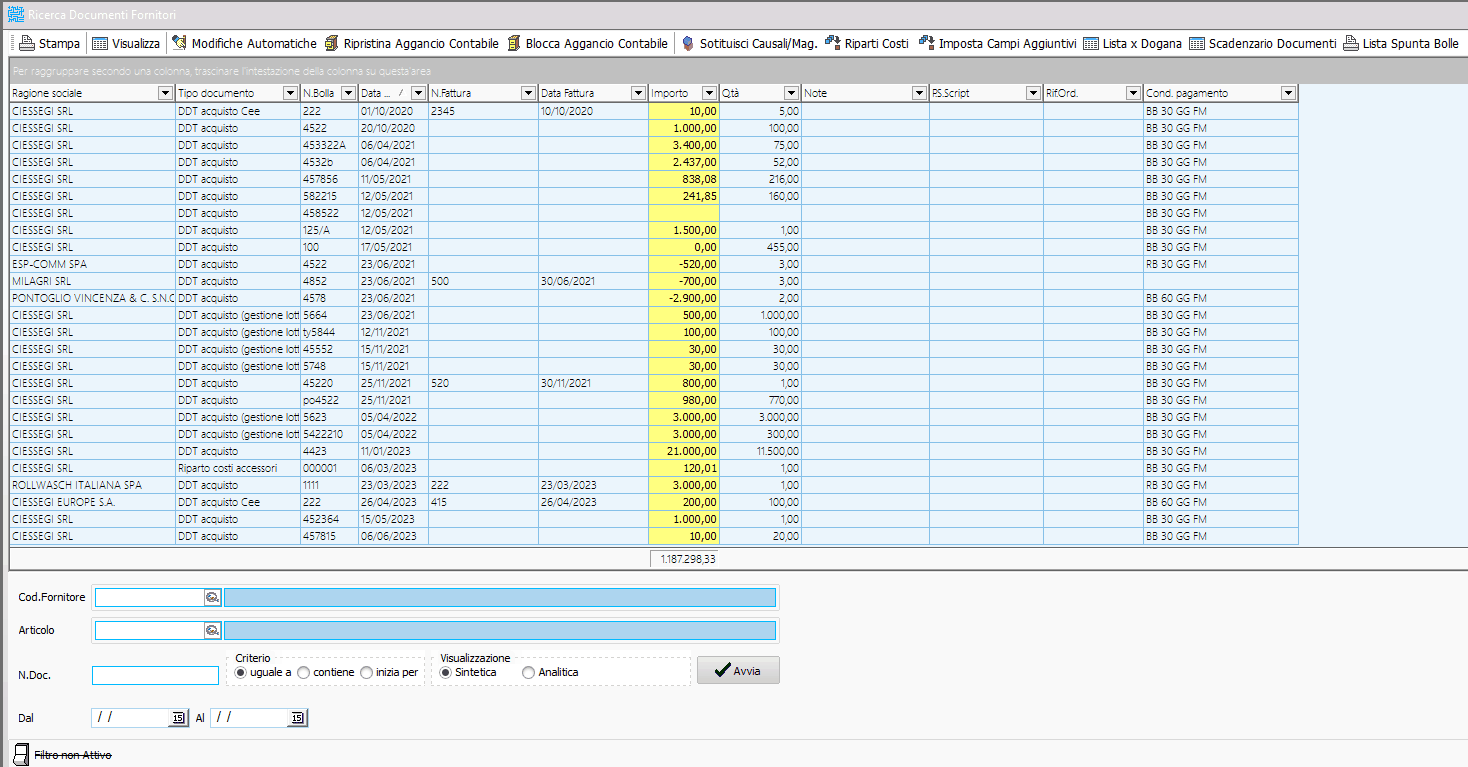1468x767 pixels.
Task: Click the Riparto costi accessori cell
Action: pos(238,468)
